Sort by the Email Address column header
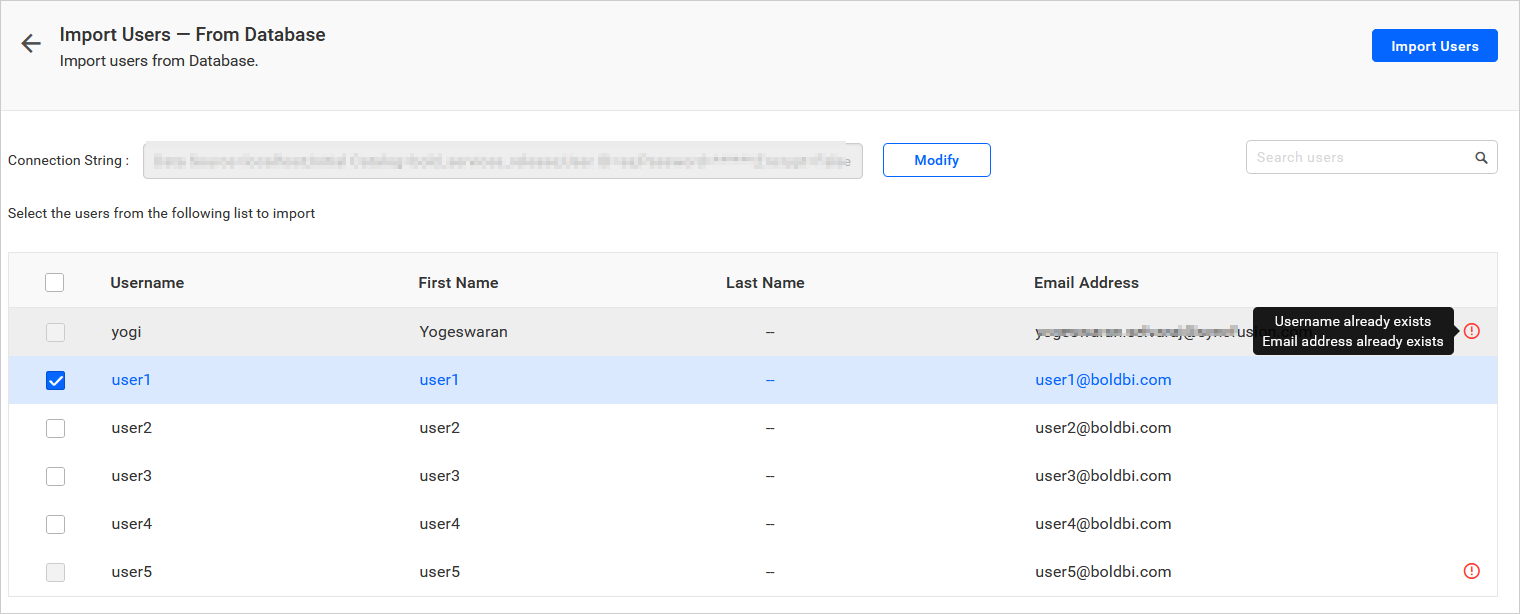 click(x=1086, y=283)
